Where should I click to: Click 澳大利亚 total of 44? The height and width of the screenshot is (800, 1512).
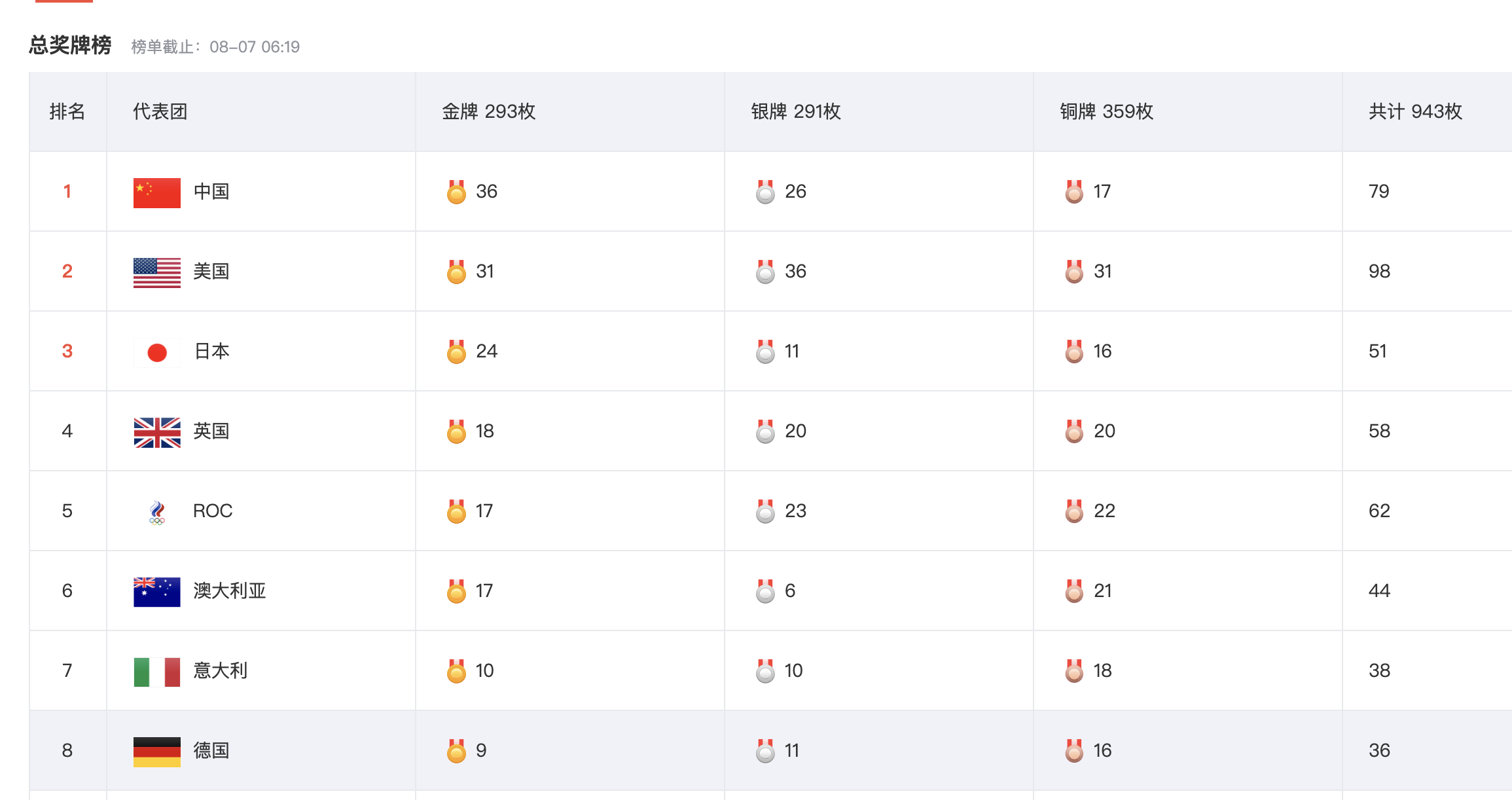(x=1379, y=591)
